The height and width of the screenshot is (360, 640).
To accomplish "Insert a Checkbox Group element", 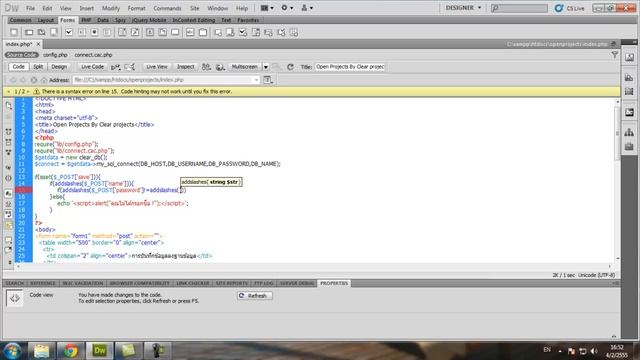I will 82,32.
